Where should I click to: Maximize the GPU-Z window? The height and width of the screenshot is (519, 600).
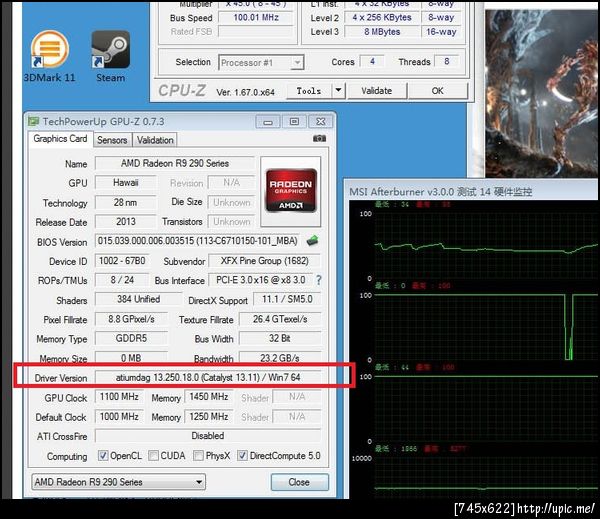pyautogui.click(x=294, y=122)
